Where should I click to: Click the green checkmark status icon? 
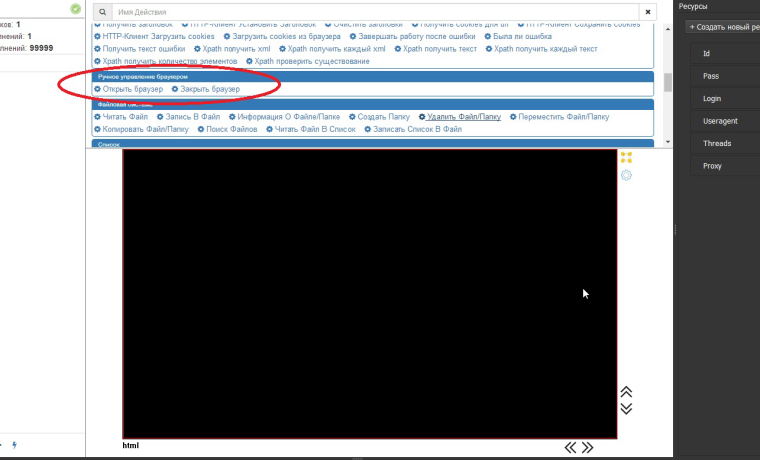75,9
